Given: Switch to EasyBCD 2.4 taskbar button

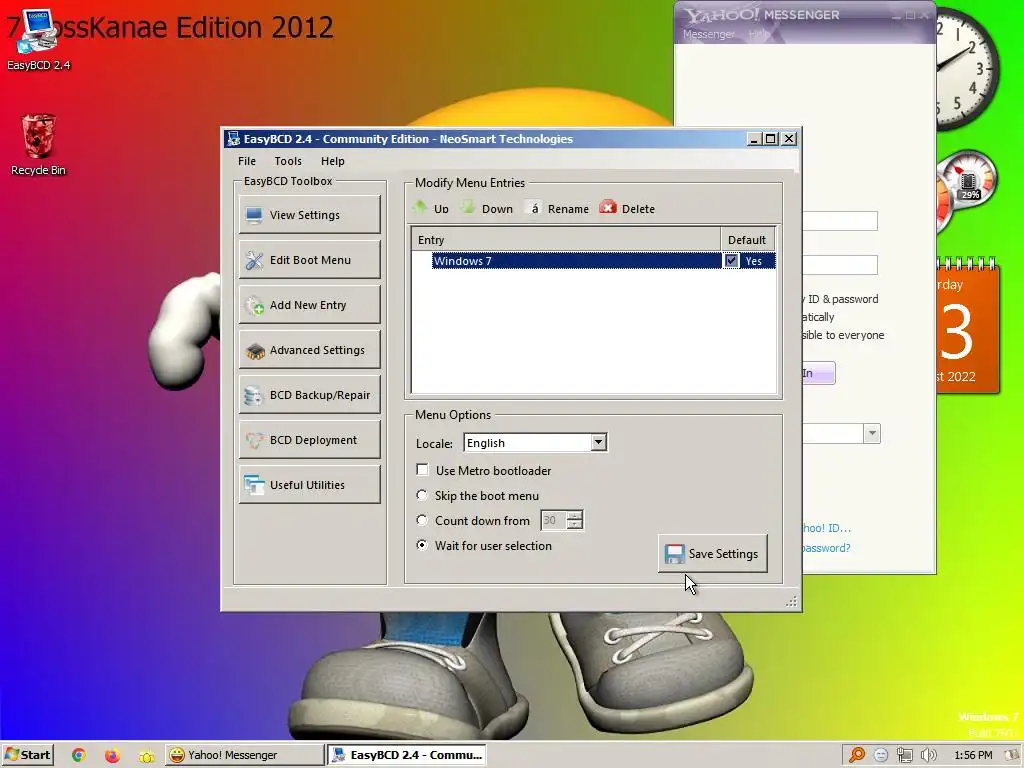Looking at the screenshot, I should point(407,755).
